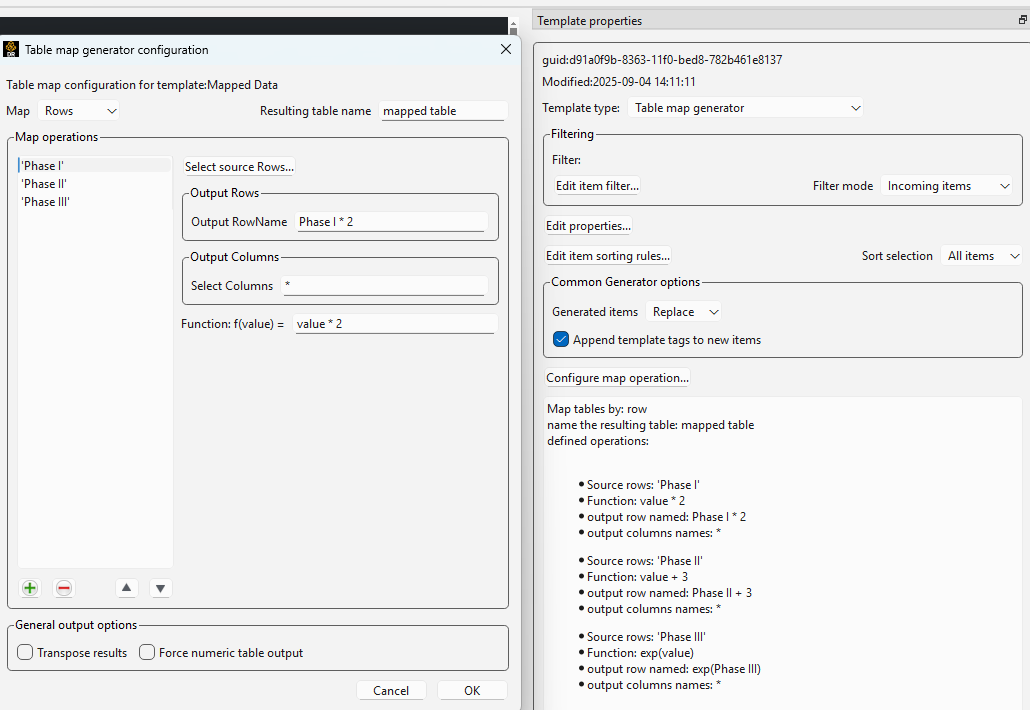
Task: Open the Filter mode dropdown
Action: (947, 186)
